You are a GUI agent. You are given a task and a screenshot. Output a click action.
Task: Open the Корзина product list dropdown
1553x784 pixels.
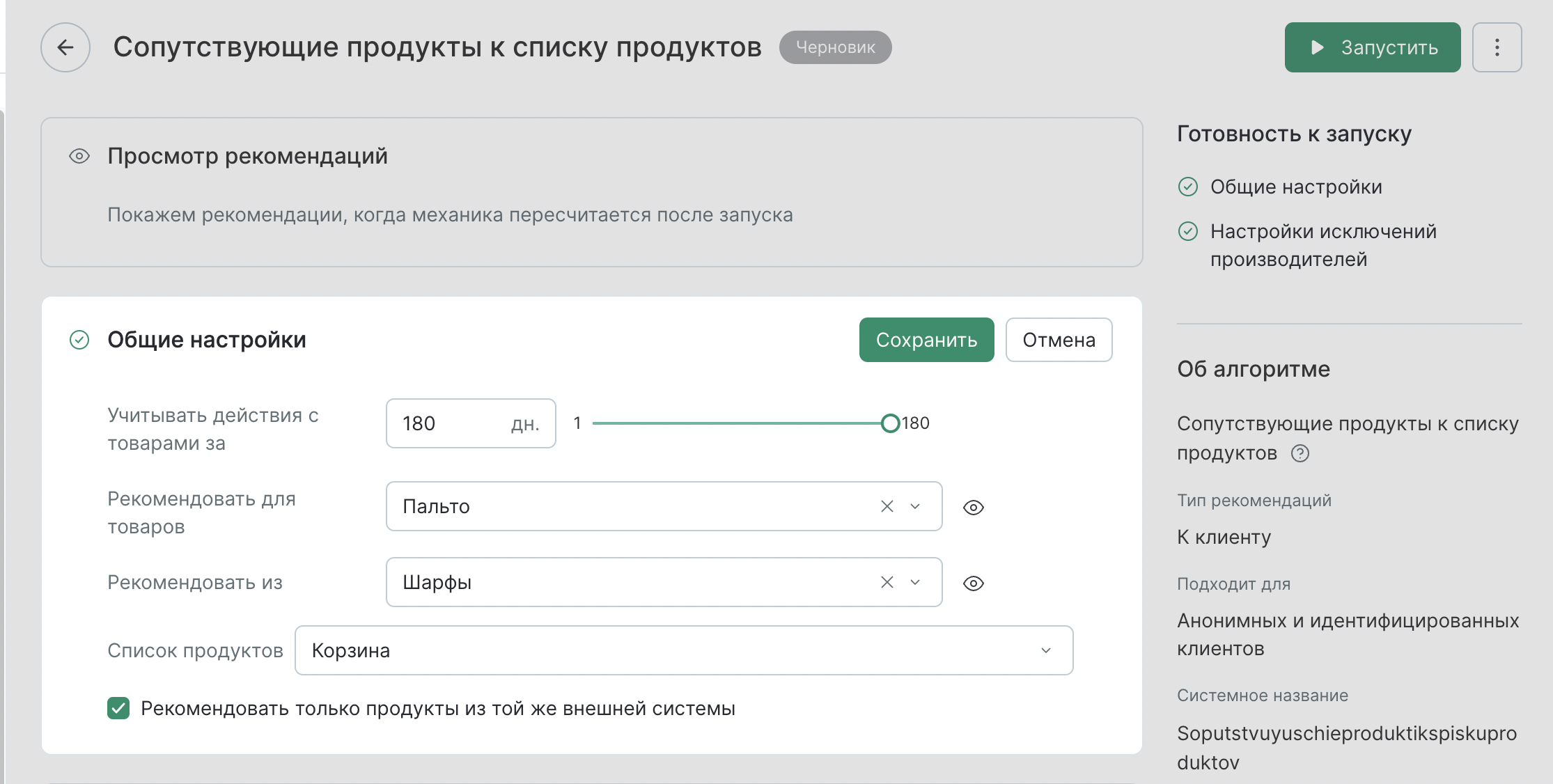[684, 650]
